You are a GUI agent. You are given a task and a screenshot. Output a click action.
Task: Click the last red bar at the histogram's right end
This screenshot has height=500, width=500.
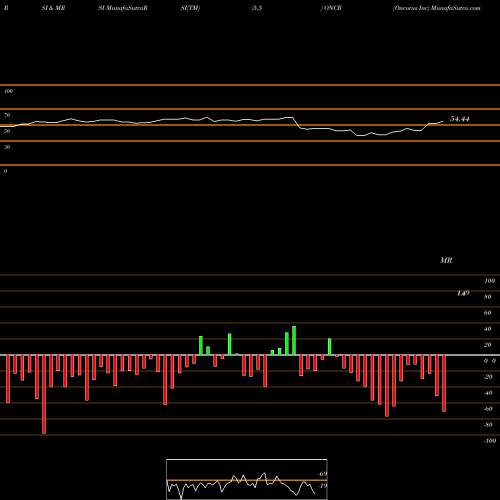click(x=444, y=383)
